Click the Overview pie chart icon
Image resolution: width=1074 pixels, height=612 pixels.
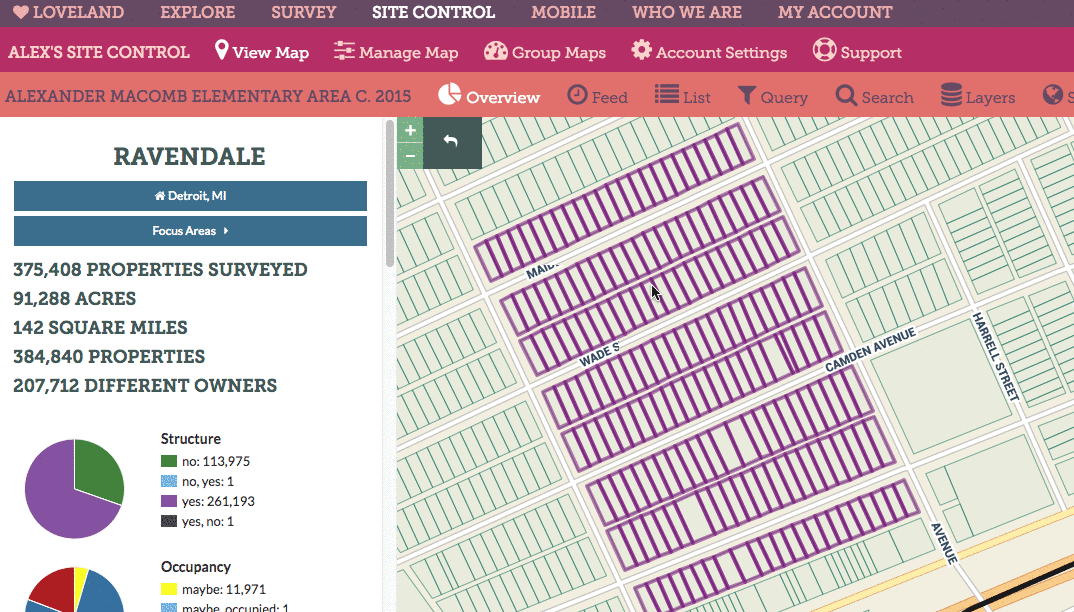tap(449, 95)
